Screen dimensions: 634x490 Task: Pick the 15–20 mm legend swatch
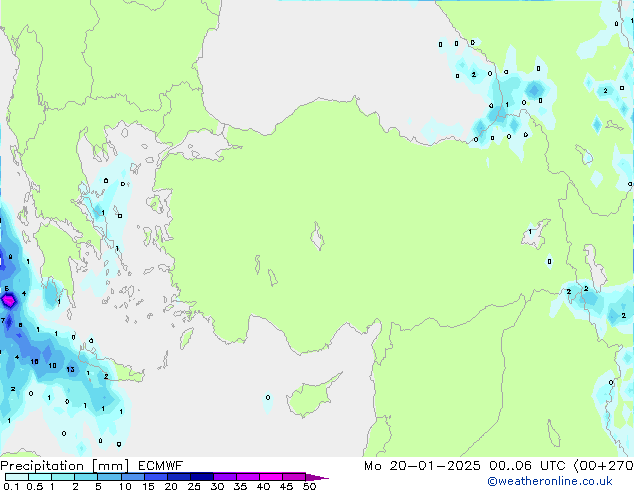tap(155, 477)
